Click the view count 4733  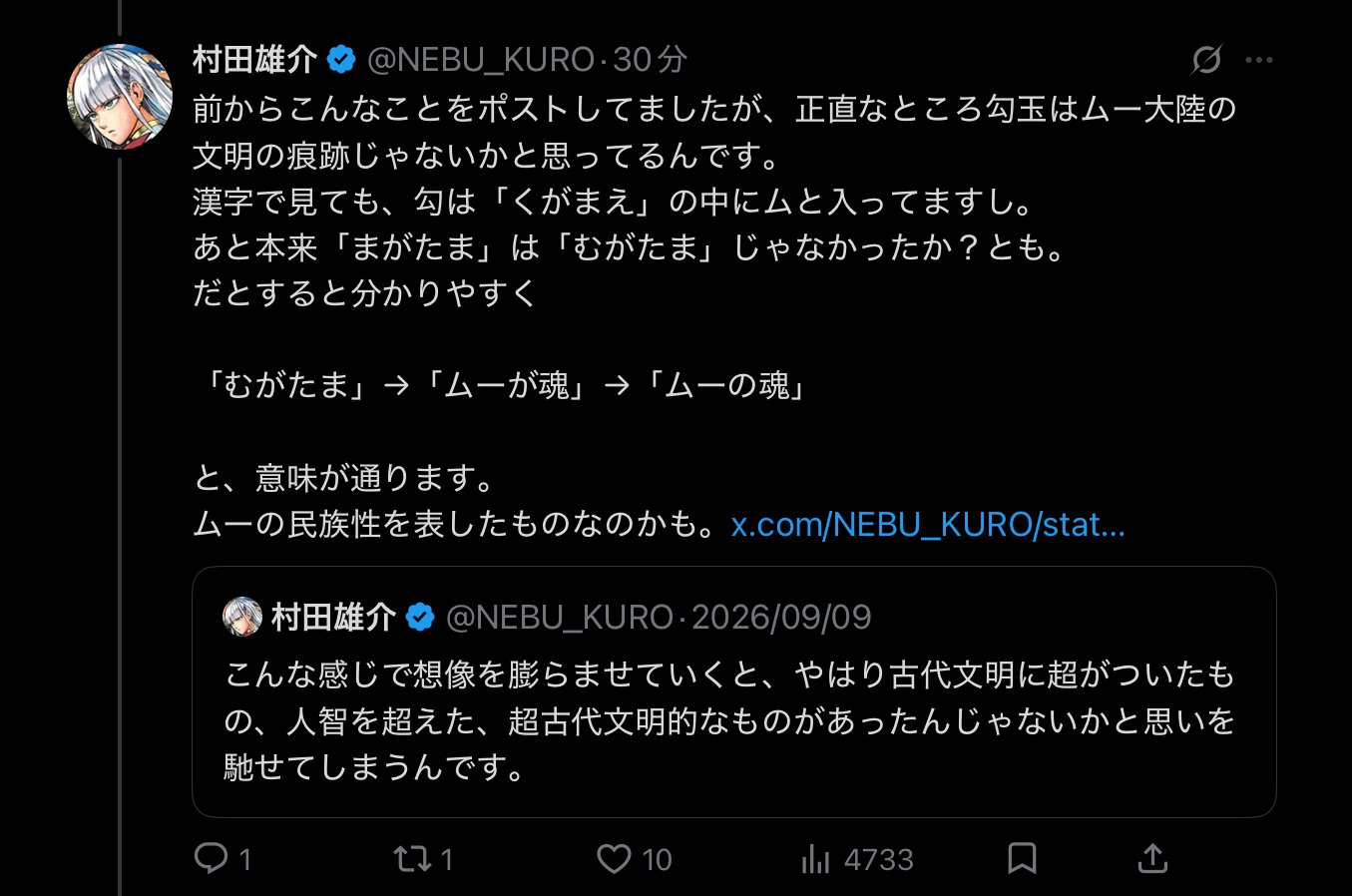pos(879,859)
